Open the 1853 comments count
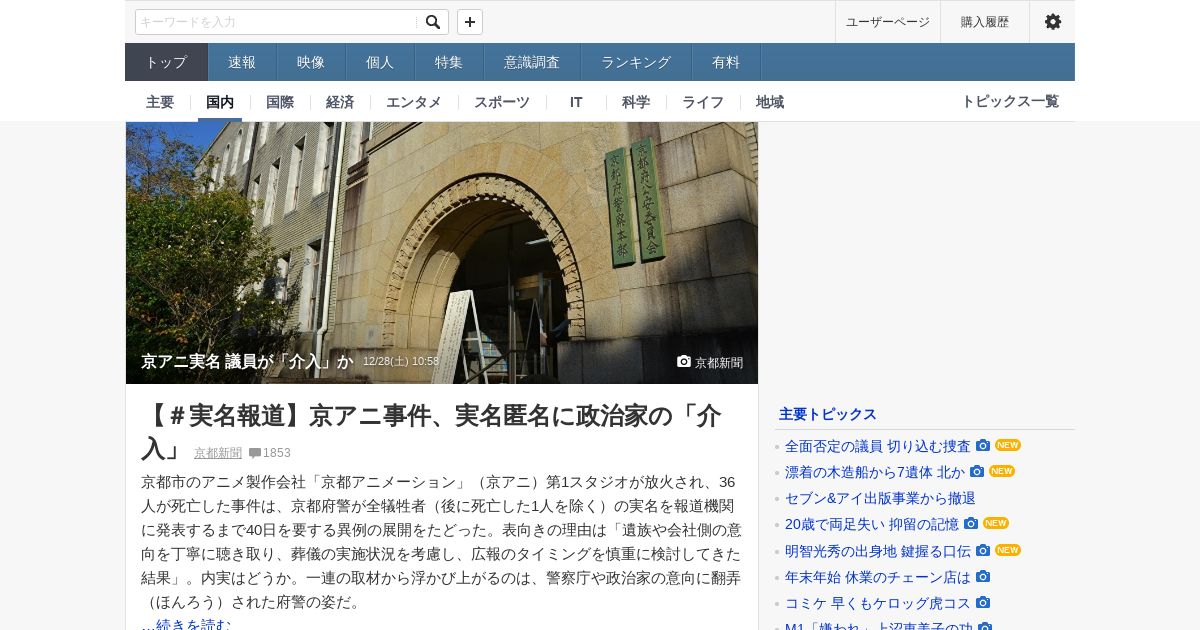Image resolution: width=1200 pixels, height=630 pixels. tap(277, 453)
